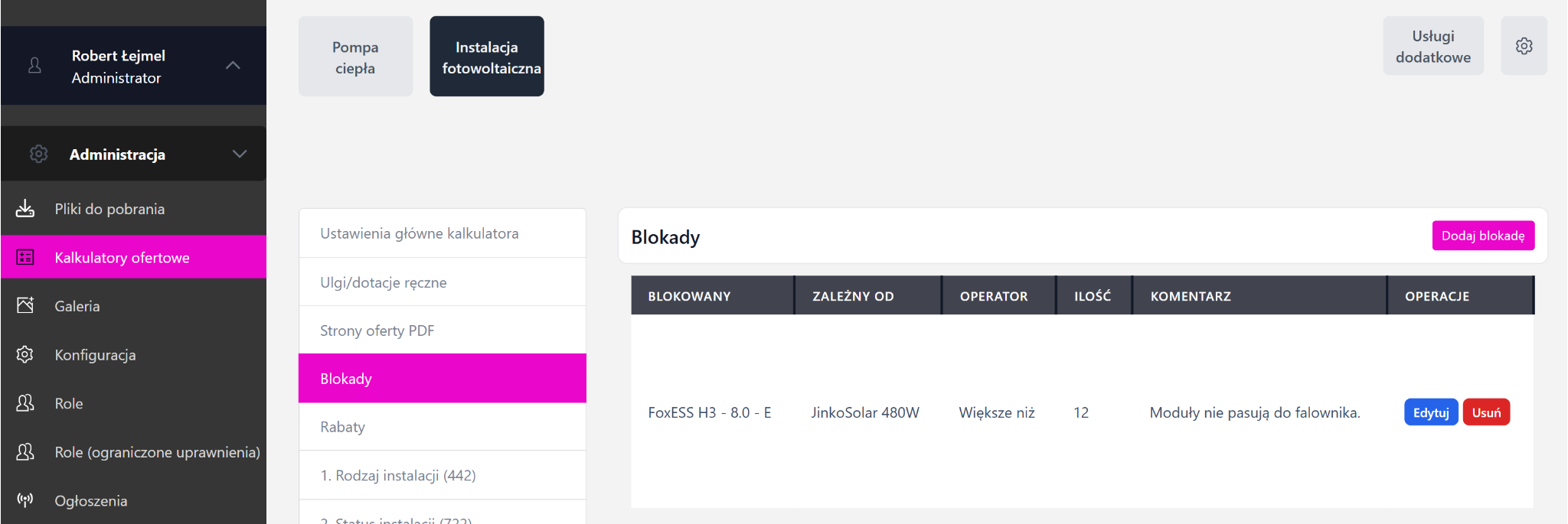Expand the Administracja section chevron

click(240, 154)
